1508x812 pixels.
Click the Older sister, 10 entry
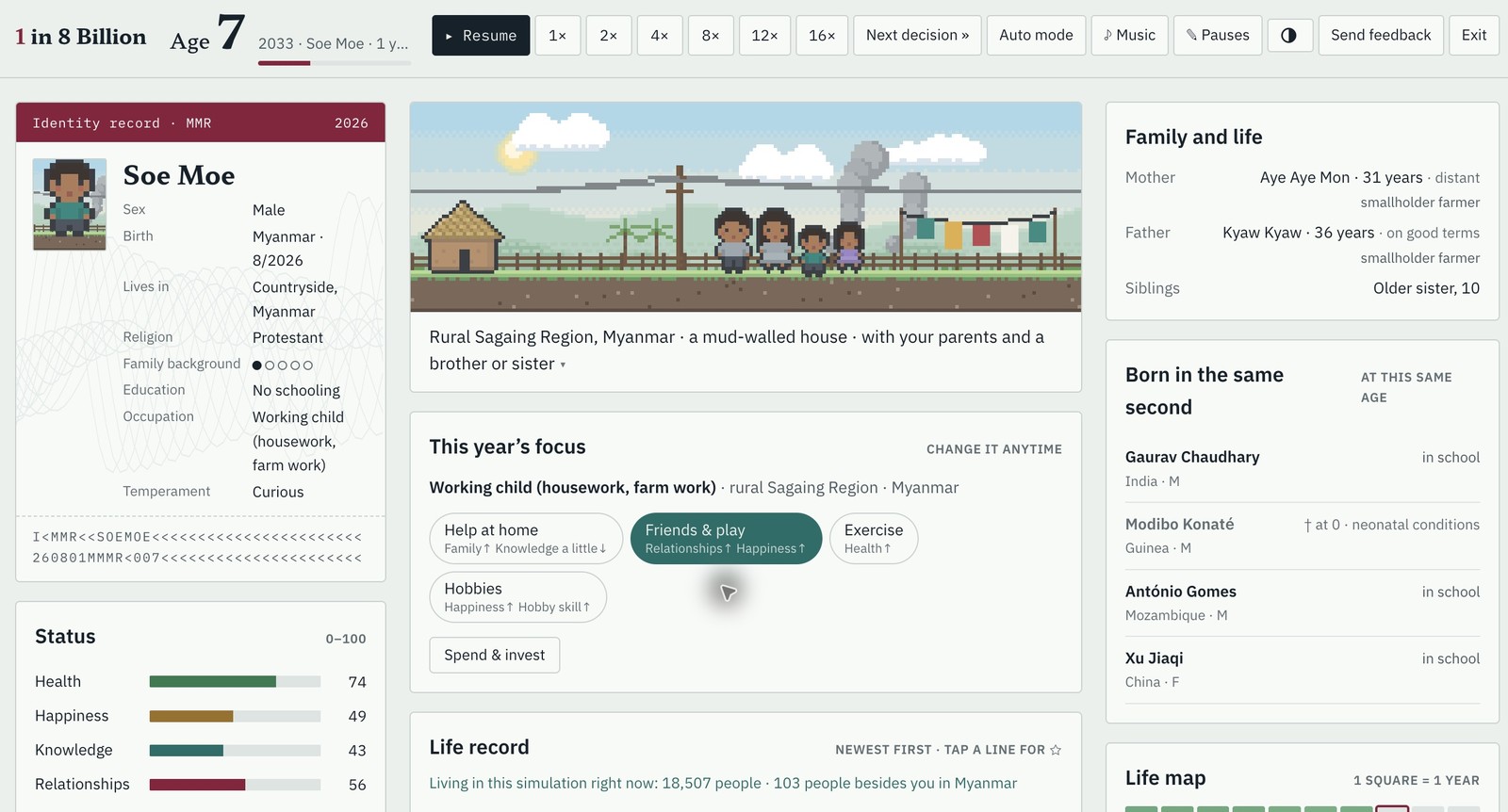(1426, 288)
